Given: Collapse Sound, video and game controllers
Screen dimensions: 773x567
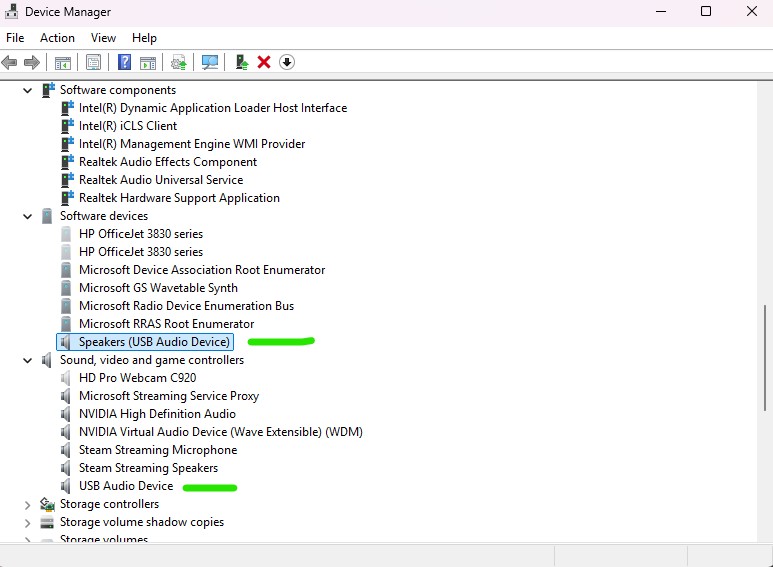Looking at the screenshot, I should (28, 360).
